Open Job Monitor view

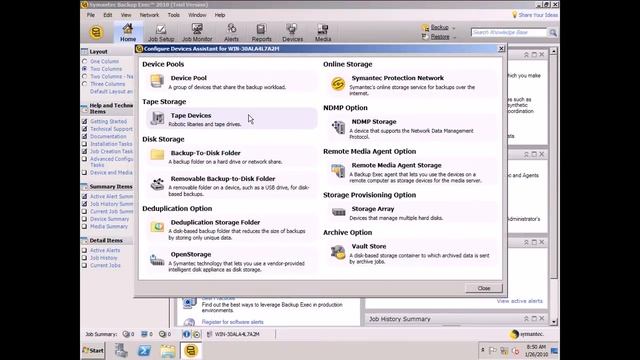click(197, 33)
